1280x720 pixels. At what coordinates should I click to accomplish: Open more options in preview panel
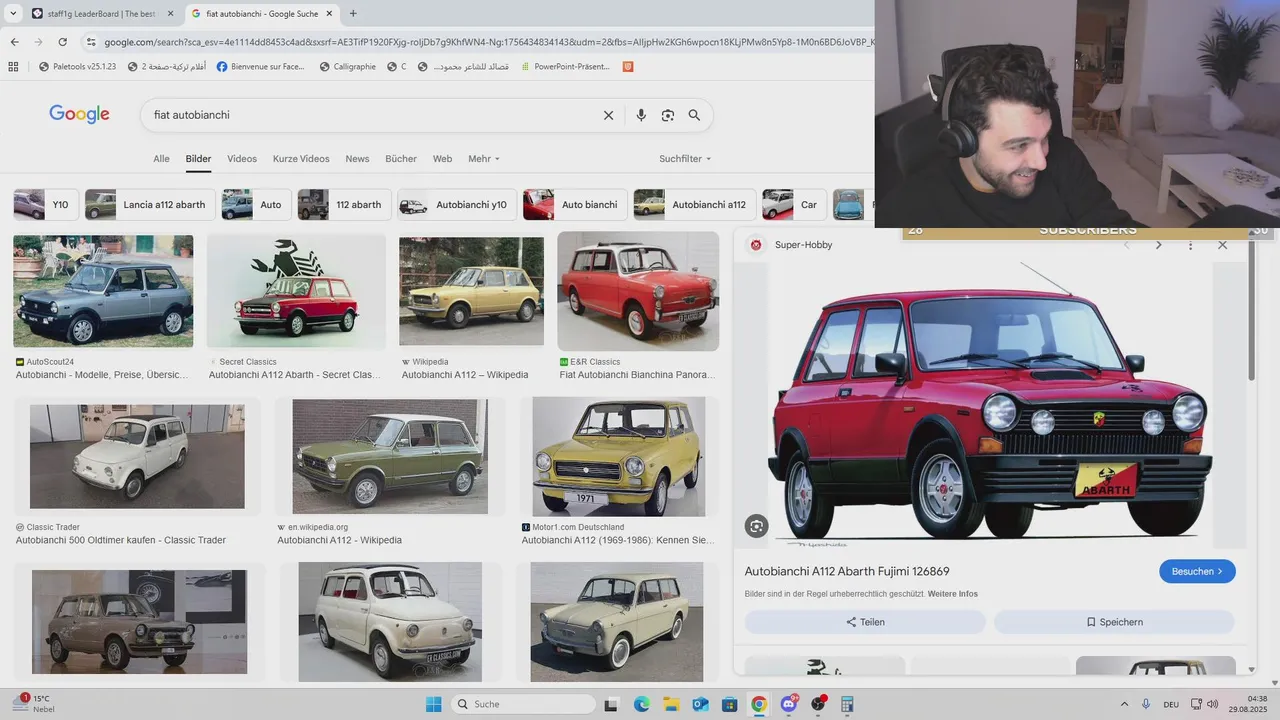[1190, 245]
